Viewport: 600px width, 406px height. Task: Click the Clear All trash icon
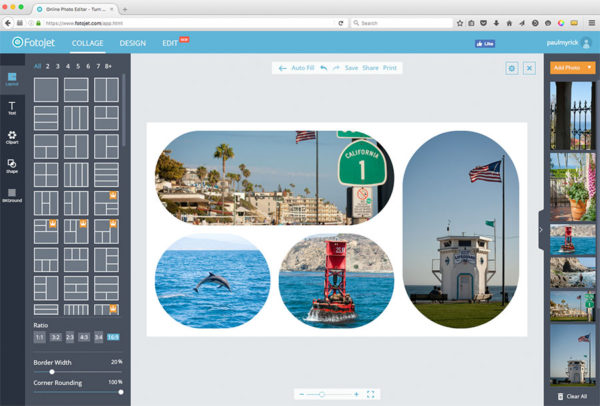pyautogui.click(x=561, y=396)
